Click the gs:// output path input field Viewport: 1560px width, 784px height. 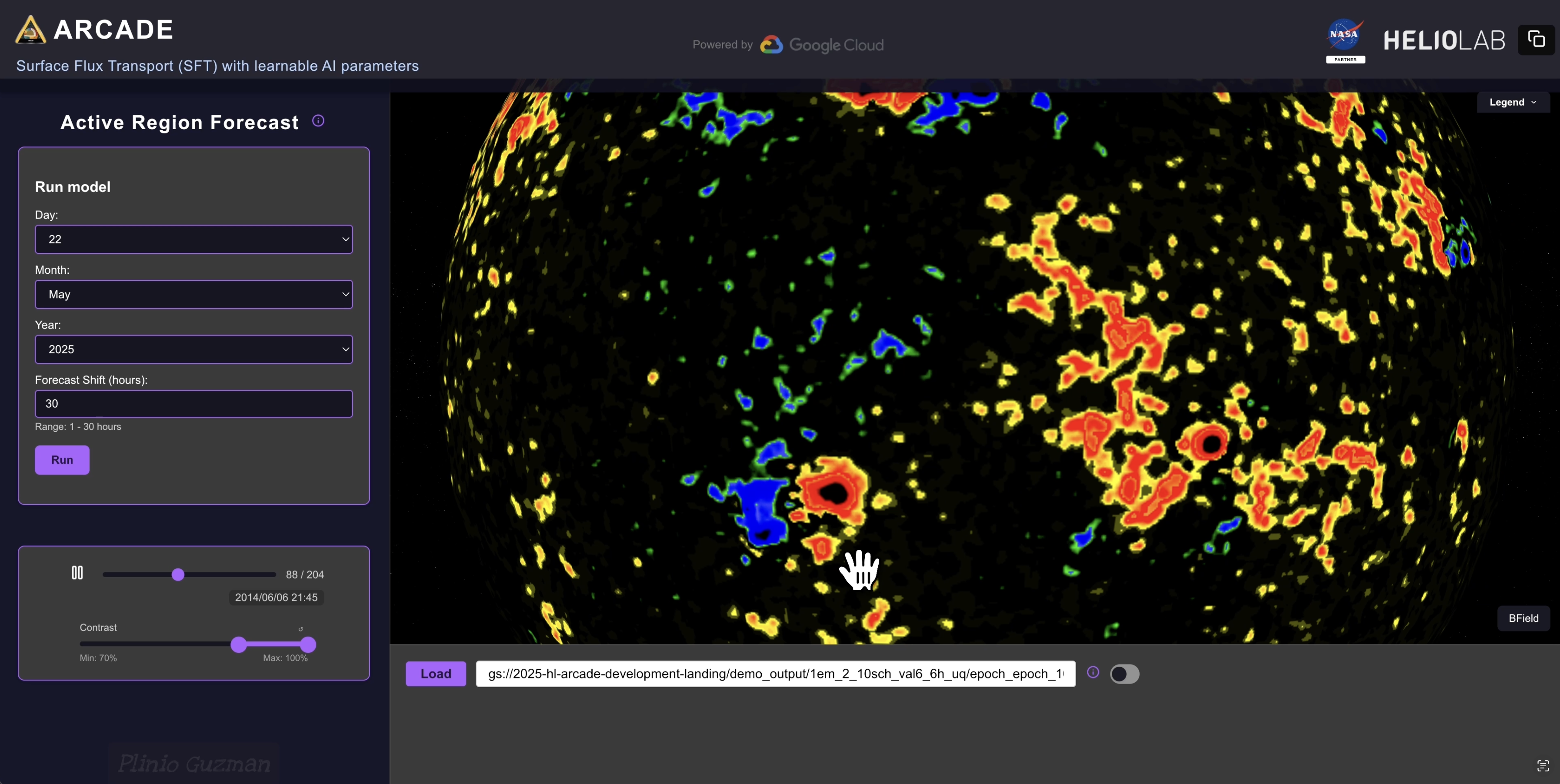(776, 674)
